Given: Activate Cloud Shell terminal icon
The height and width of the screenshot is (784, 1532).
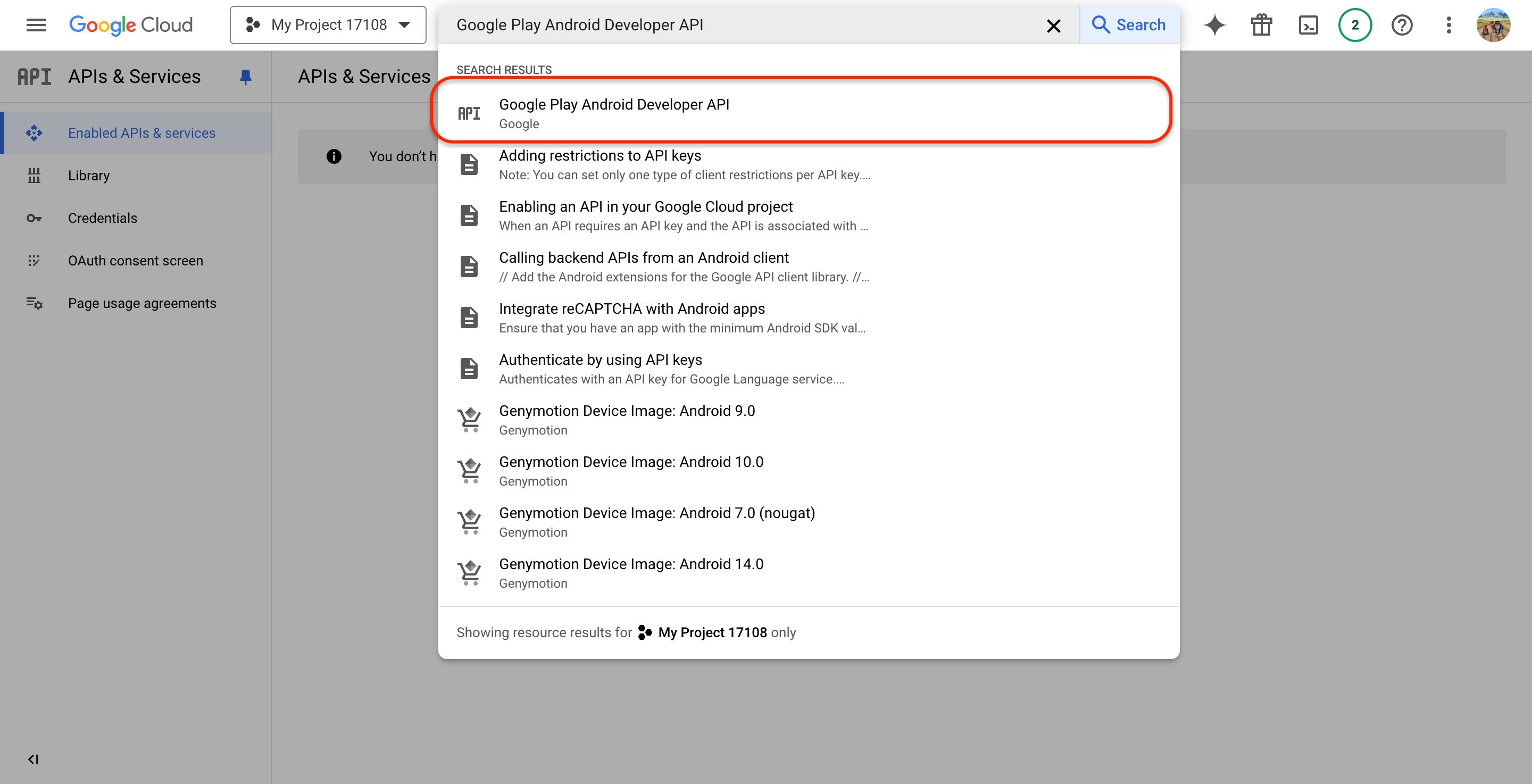Looking at the screenshot, I should pyautogui.click(x=1308, y=25).
